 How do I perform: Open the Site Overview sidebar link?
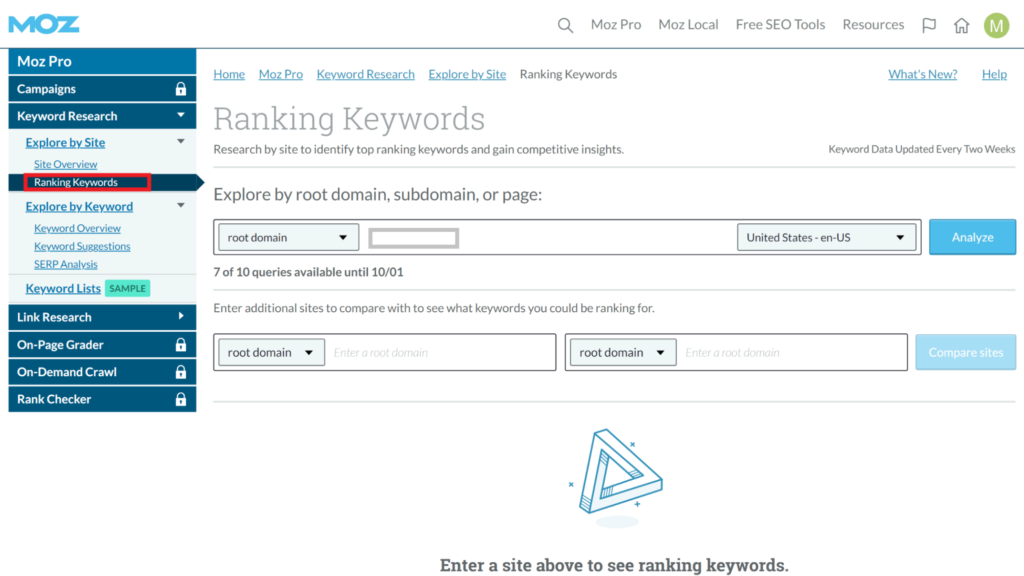coord(65,165)
